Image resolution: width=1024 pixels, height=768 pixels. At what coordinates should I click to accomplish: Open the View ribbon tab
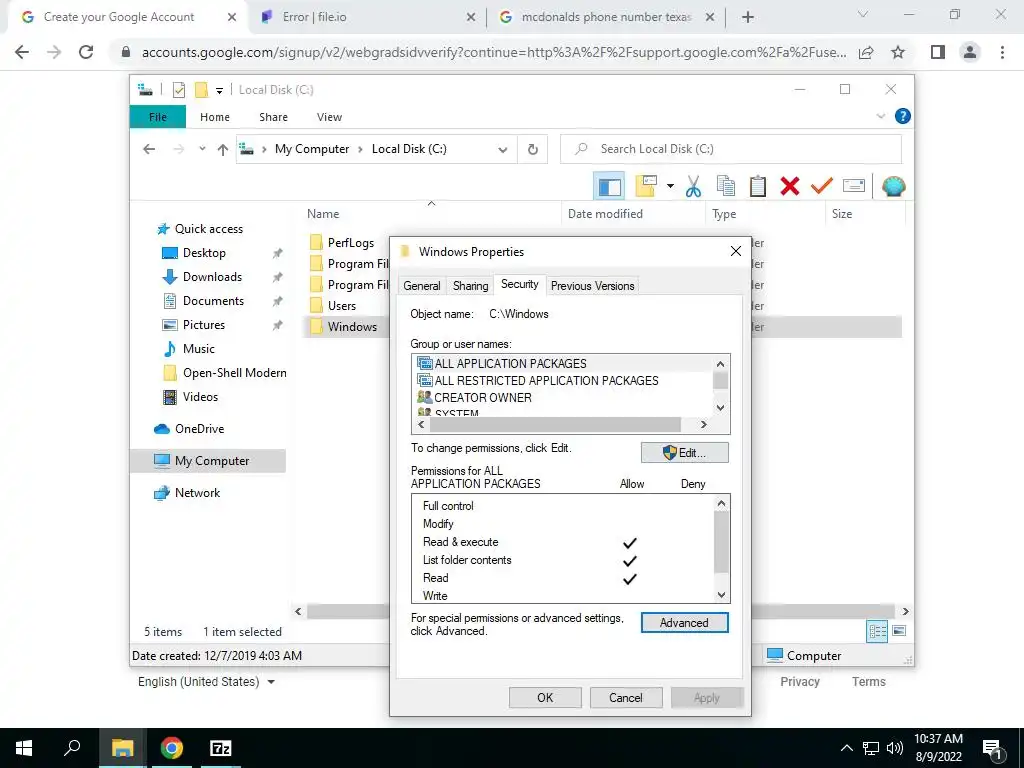(x=329, y=117)
